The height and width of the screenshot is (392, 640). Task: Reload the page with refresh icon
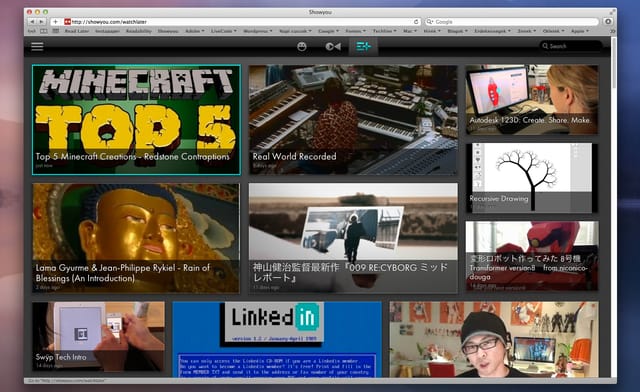point(416,22)
